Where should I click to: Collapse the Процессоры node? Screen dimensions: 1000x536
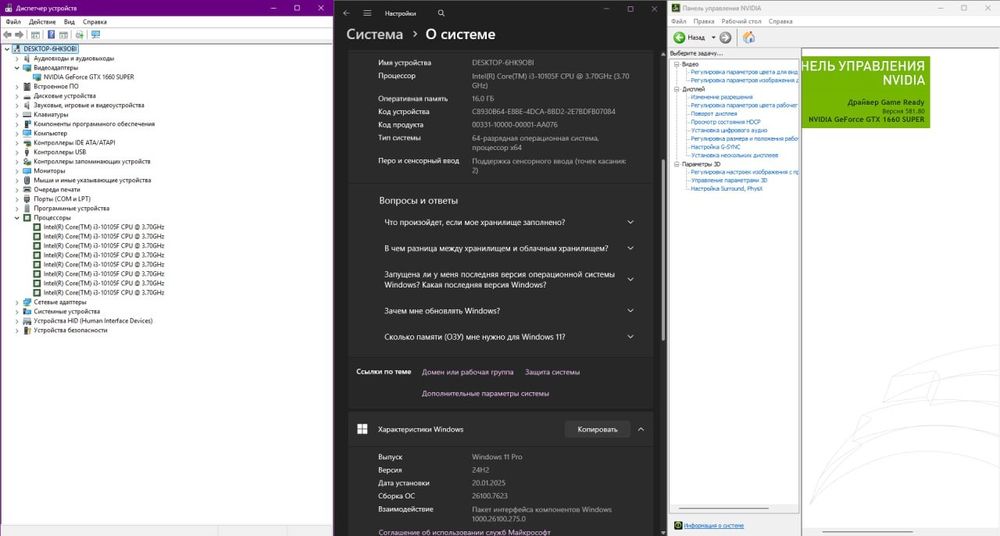pyautogui.click(x=17, y=218)
